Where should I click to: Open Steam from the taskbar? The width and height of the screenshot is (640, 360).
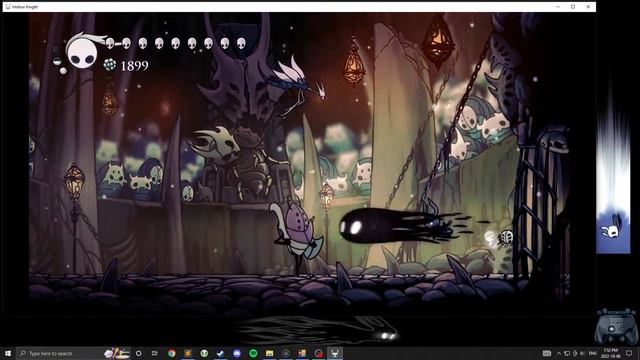(220, 353)
